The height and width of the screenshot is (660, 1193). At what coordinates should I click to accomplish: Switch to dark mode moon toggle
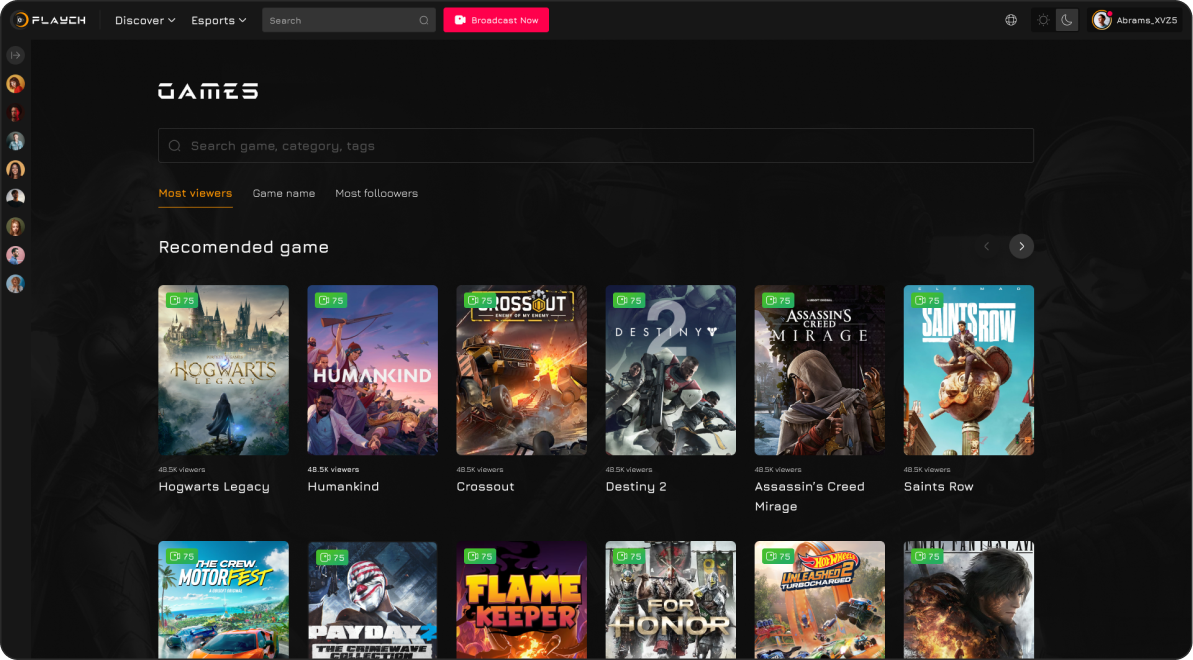[x=1067, y=20]
